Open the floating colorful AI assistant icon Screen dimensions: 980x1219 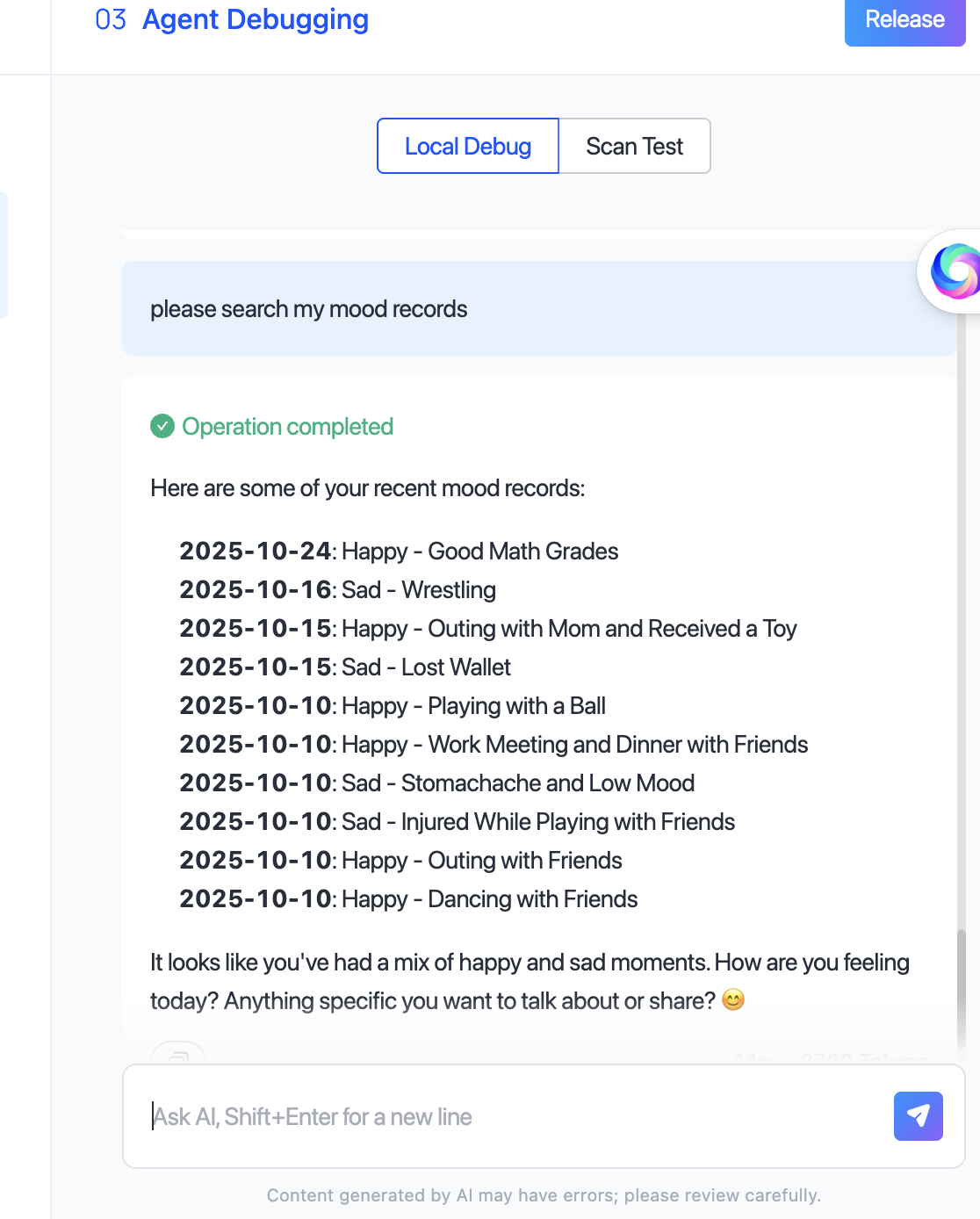point(954,271)
